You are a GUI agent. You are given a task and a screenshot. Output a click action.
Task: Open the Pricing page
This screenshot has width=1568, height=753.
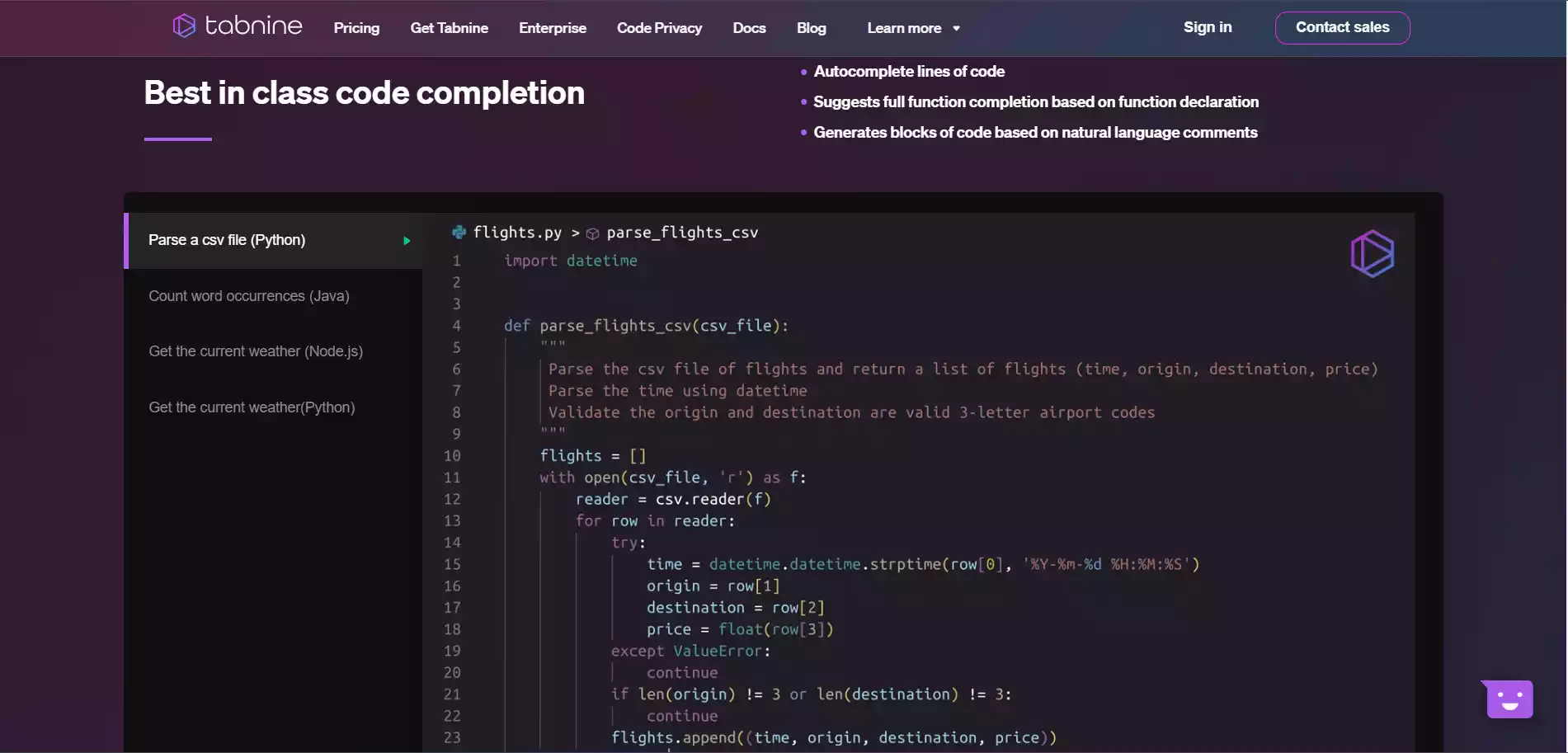click(x=356, y=28)
